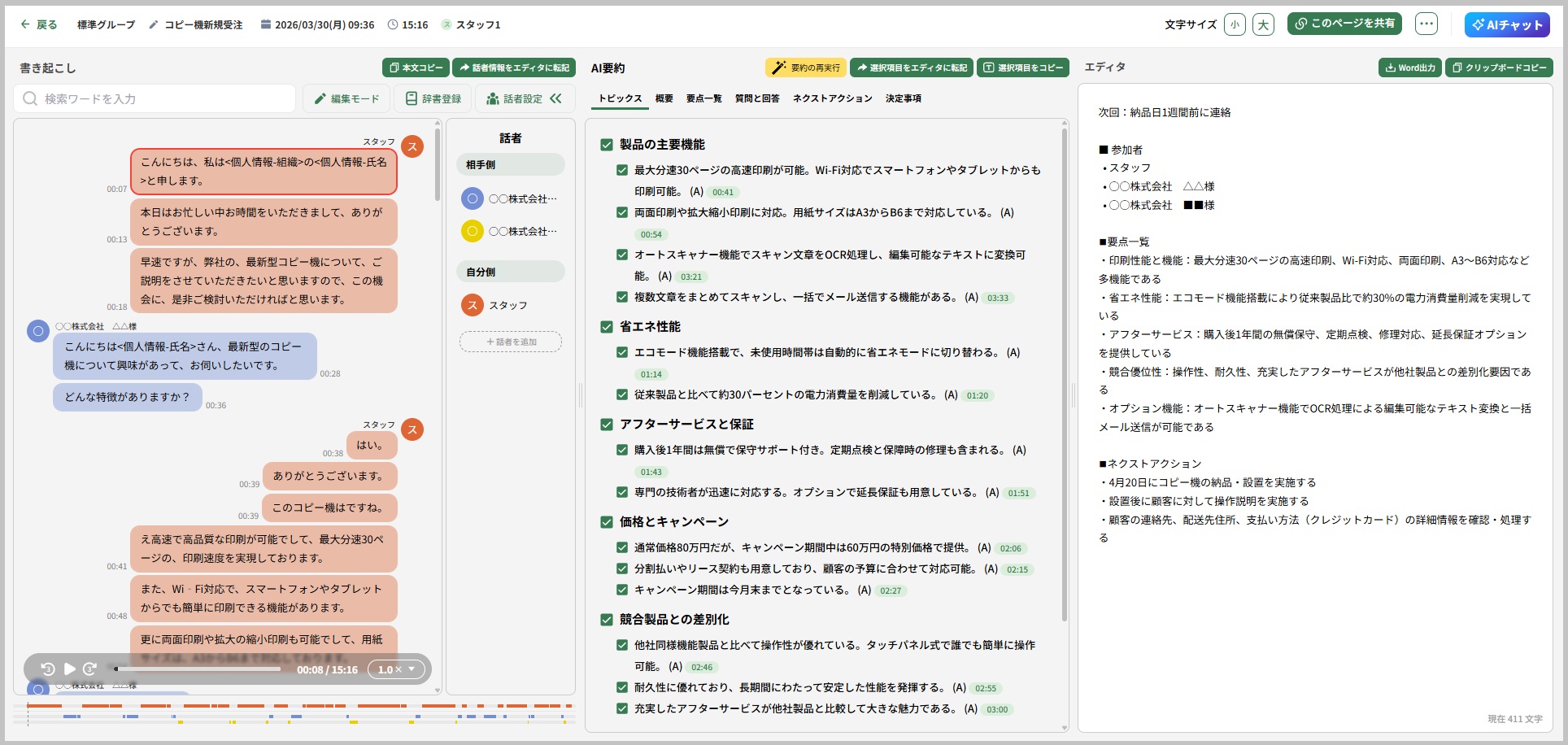Click the audio playback progress bar
This screenshot has height=745, width=1568.
pos(198,669)
